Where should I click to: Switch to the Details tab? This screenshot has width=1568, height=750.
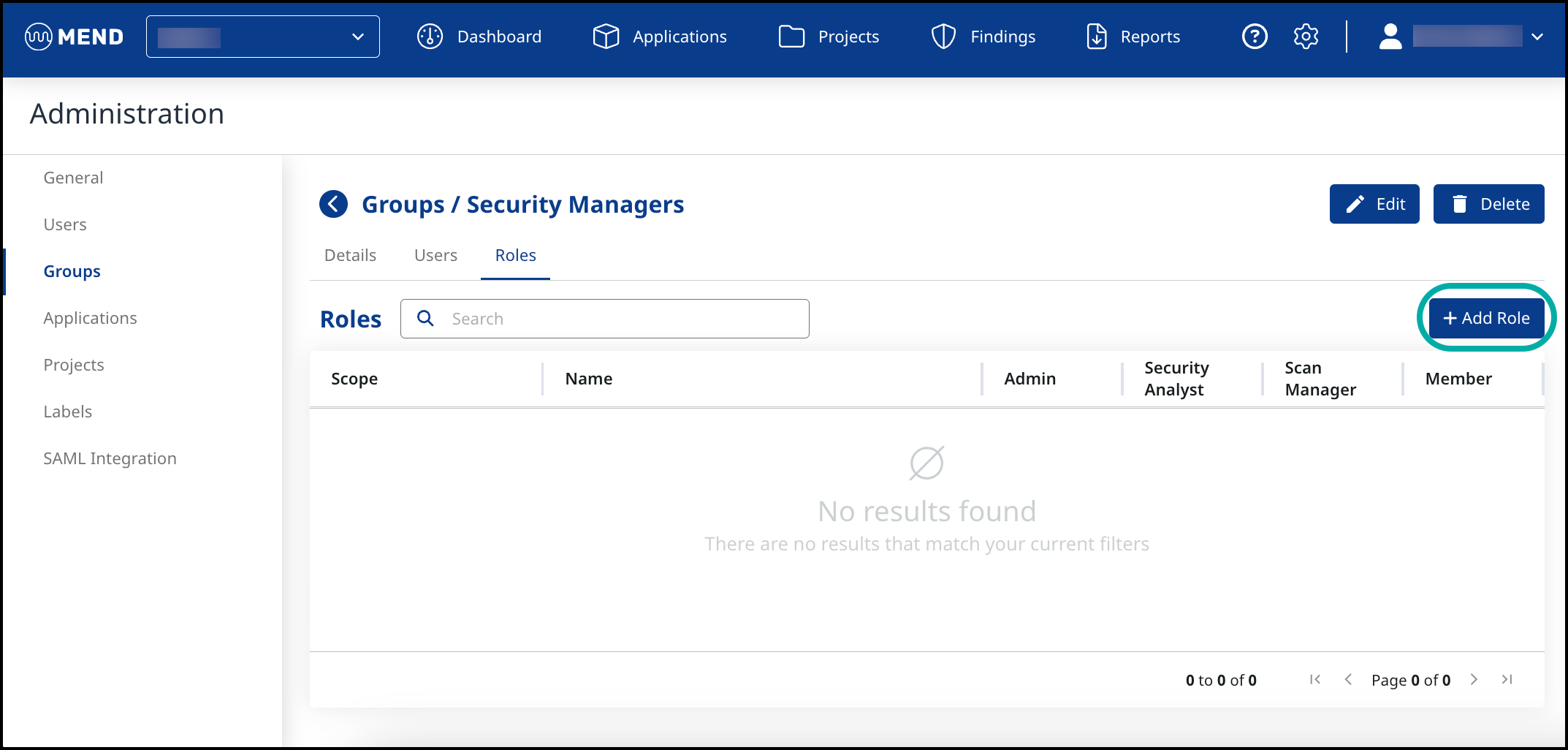coord(350,255)
